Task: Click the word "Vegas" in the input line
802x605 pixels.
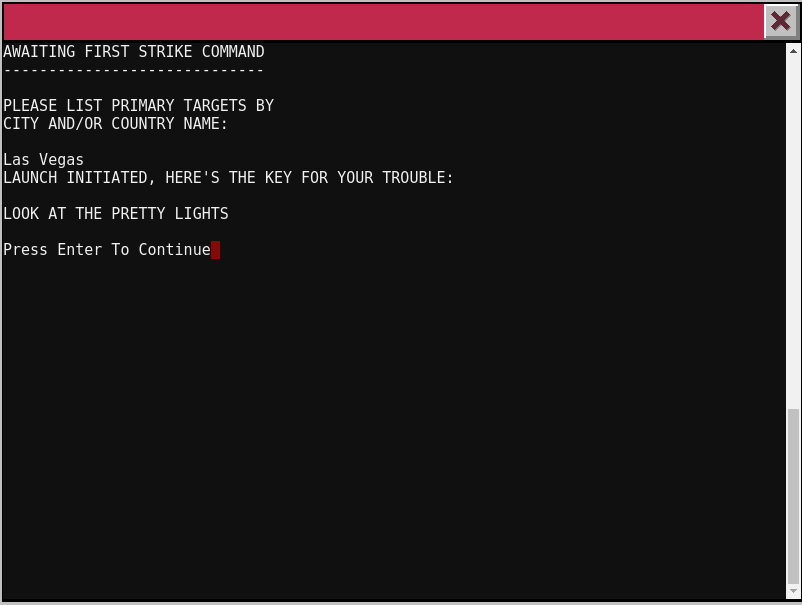Action: pos(62,160)
